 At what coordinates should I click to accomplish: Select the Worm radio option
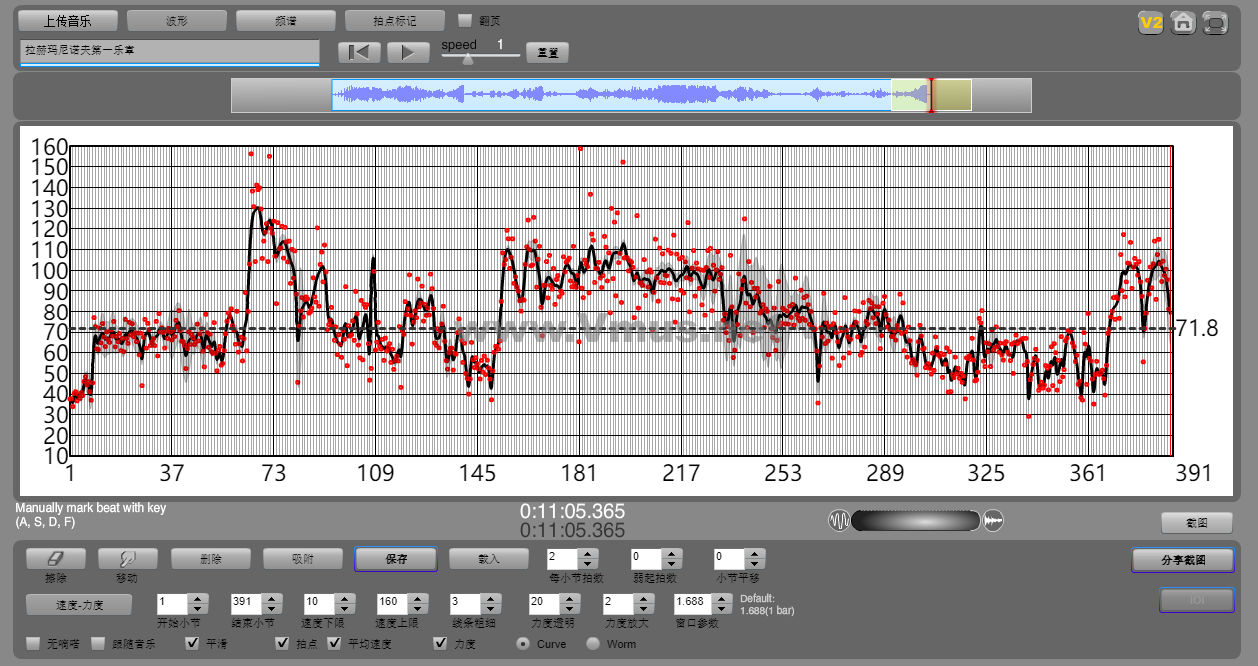(x=593, y=643)
